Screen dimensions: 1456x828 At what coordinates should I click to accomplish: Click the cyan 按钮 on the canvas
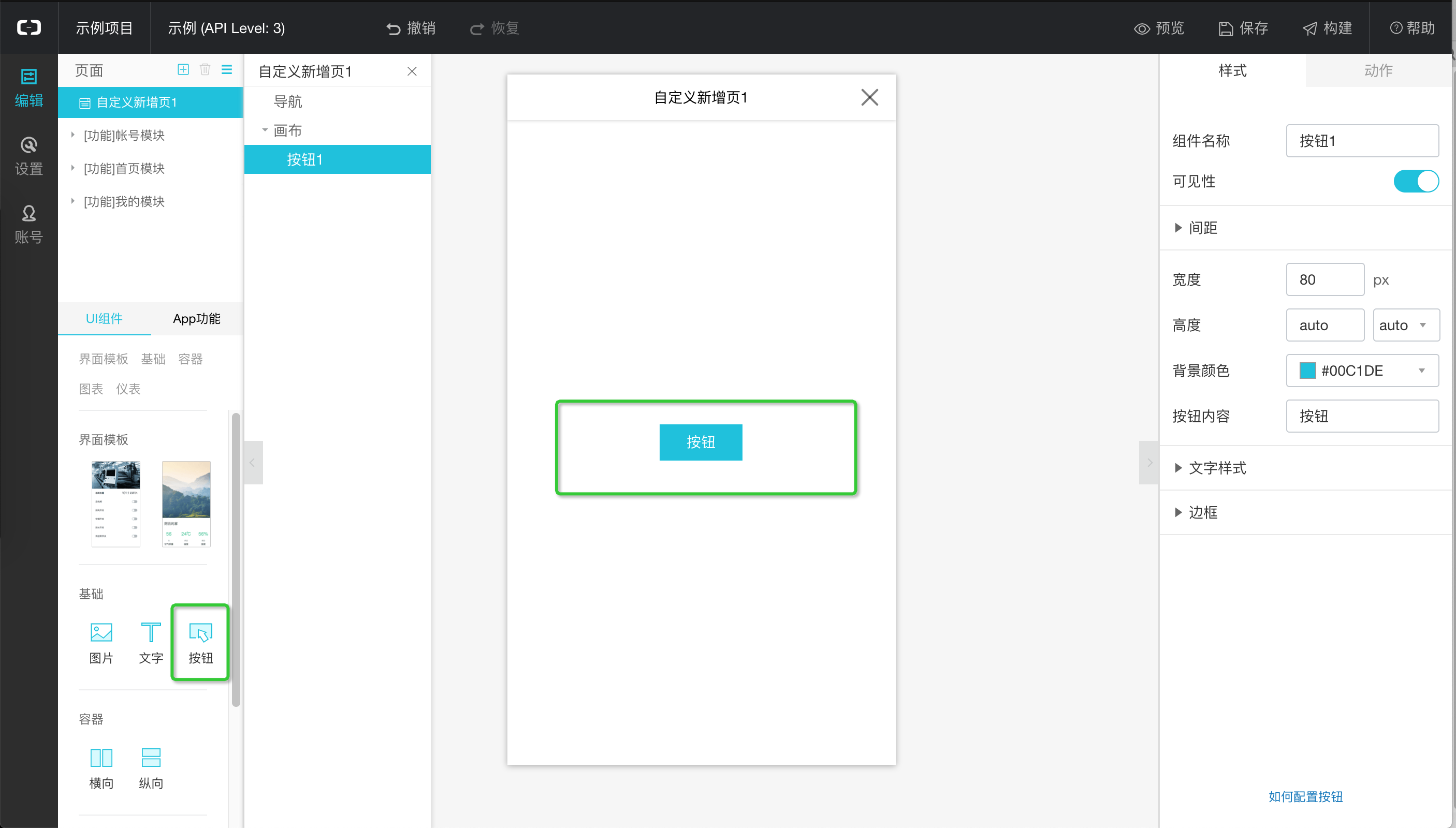click(701, 442)
